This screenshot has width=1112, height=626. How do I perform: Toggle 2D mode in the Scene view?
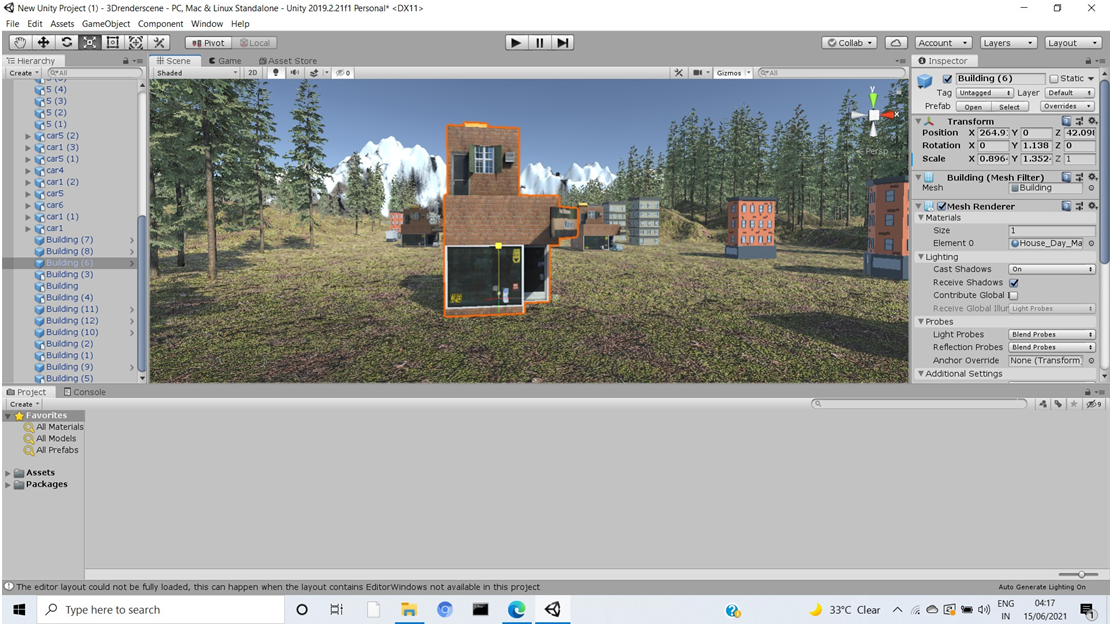253,72
